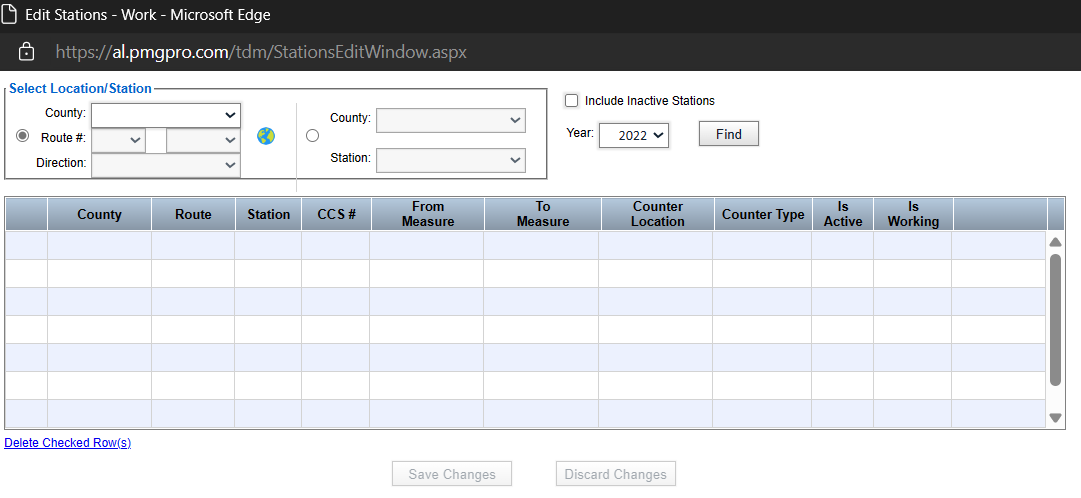Click the Discard Changes button

tap(616, 474)
